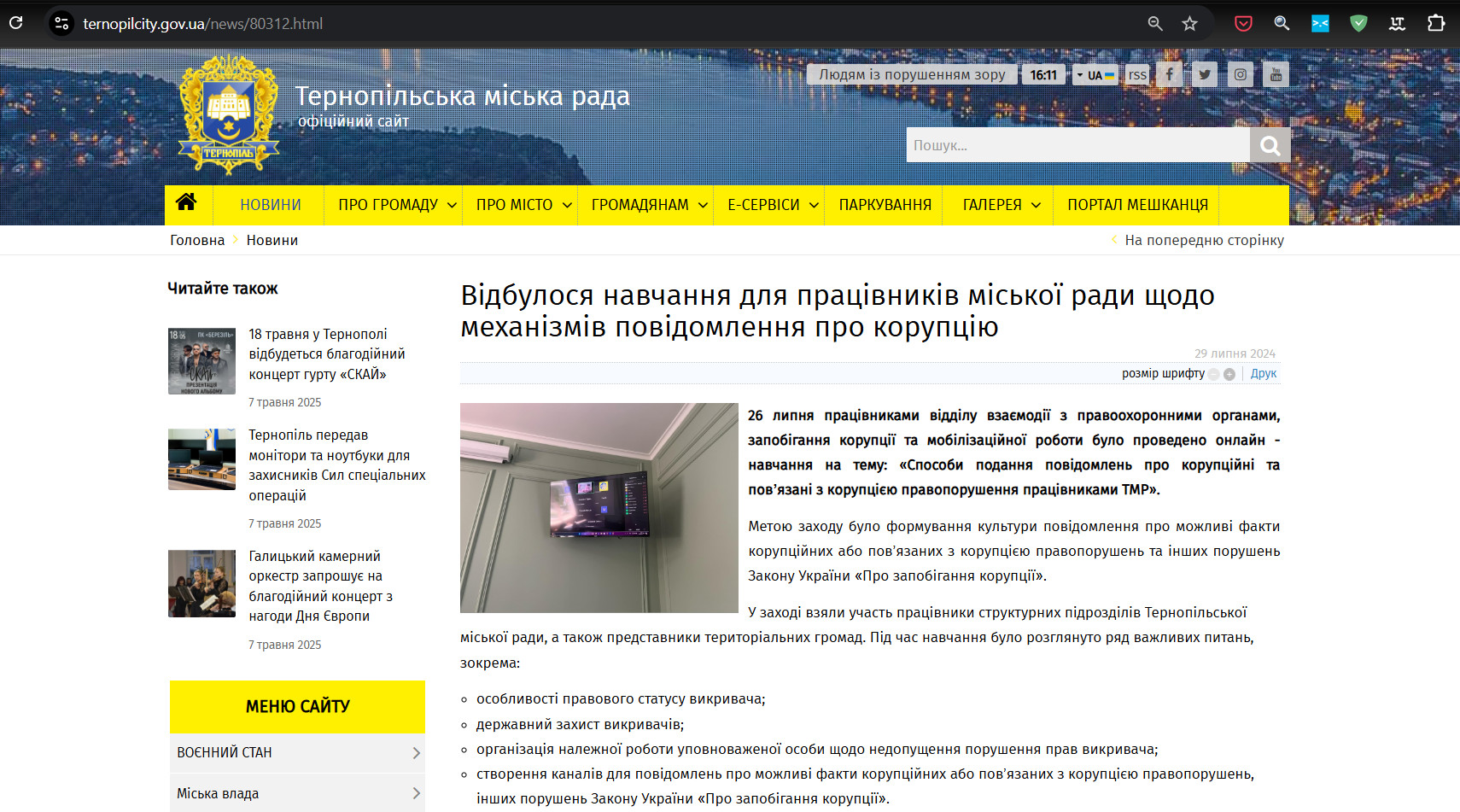Bookmark this page with the star icon
The width and height of the screenshot is (1460, 812).
point(1189,24)
